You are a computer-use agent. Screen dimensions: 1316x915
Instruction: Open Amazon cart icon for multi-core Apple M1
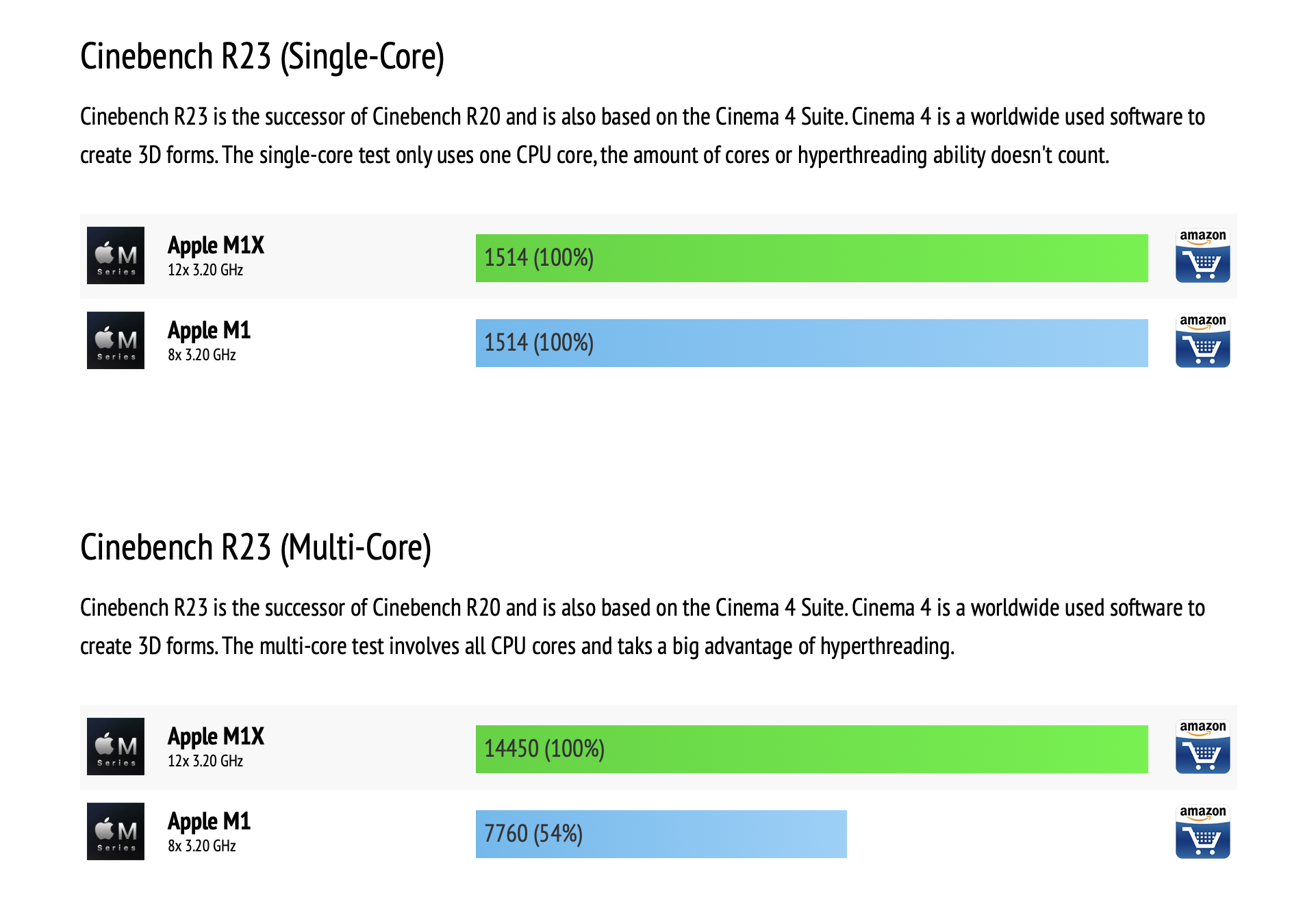coord(1202,832)
